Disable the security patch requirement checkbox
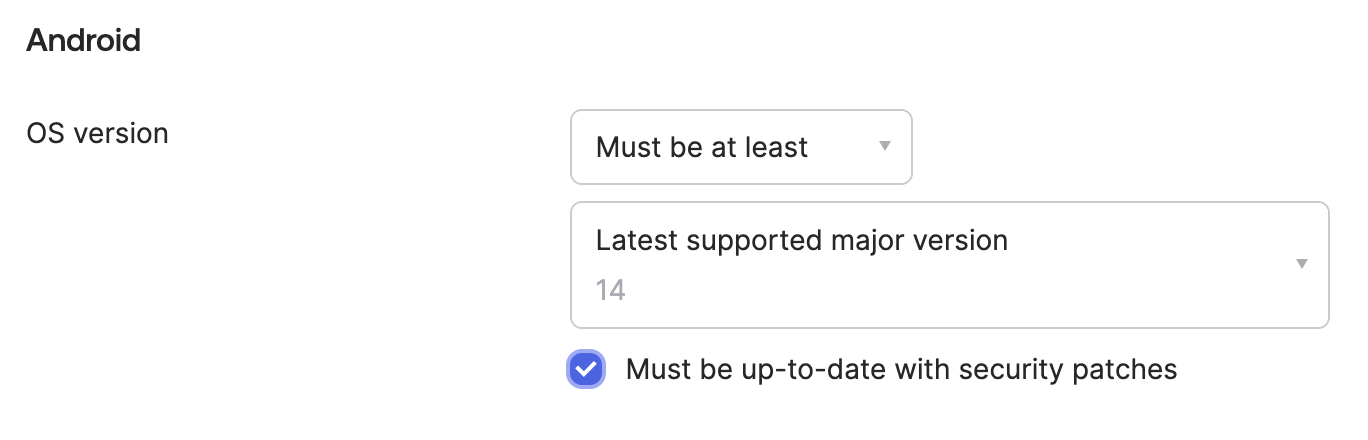1368x440 pixels. (586, 370)
